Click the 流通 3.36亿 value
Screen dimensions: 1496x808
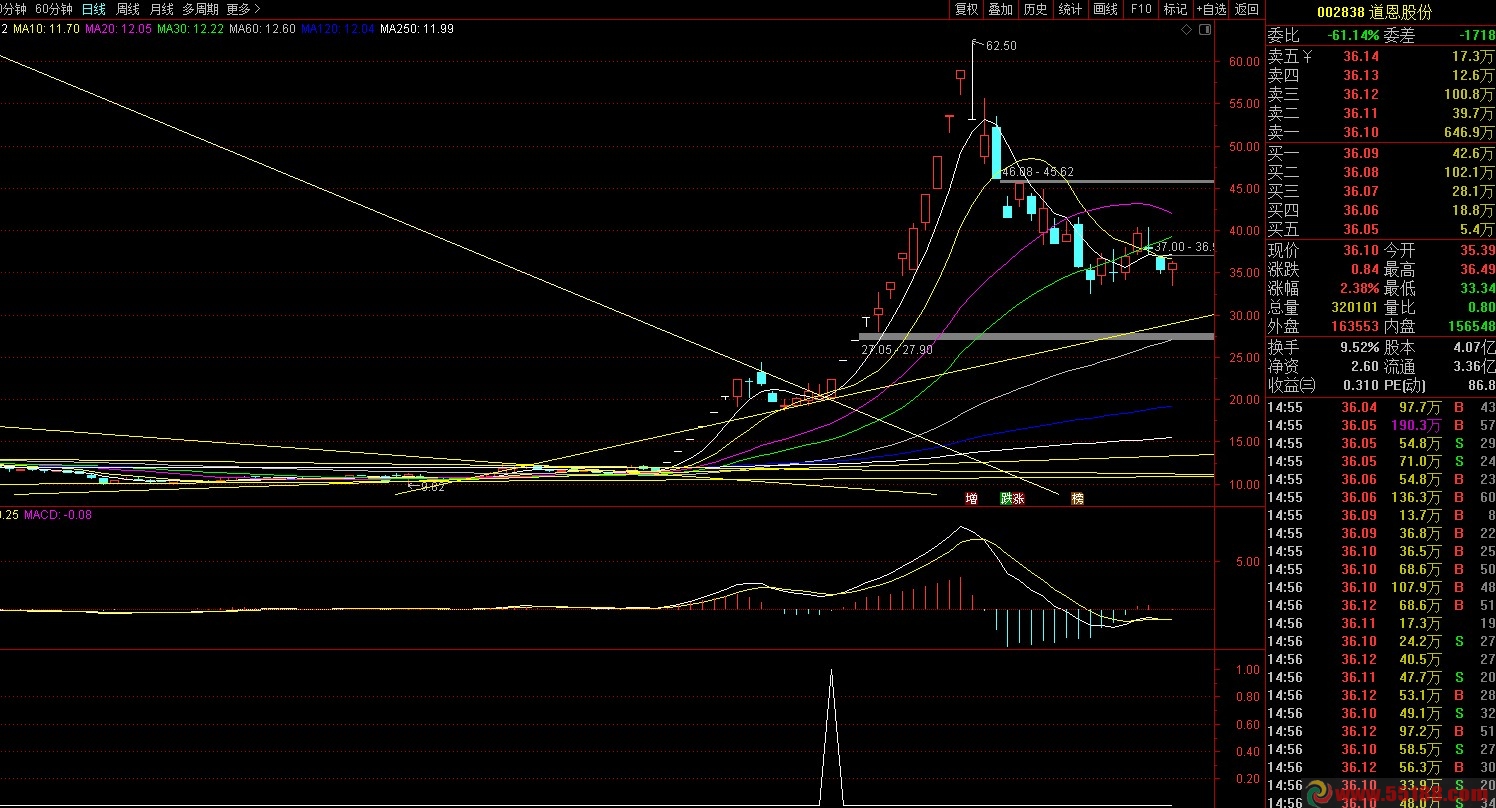click(1475, 367)
